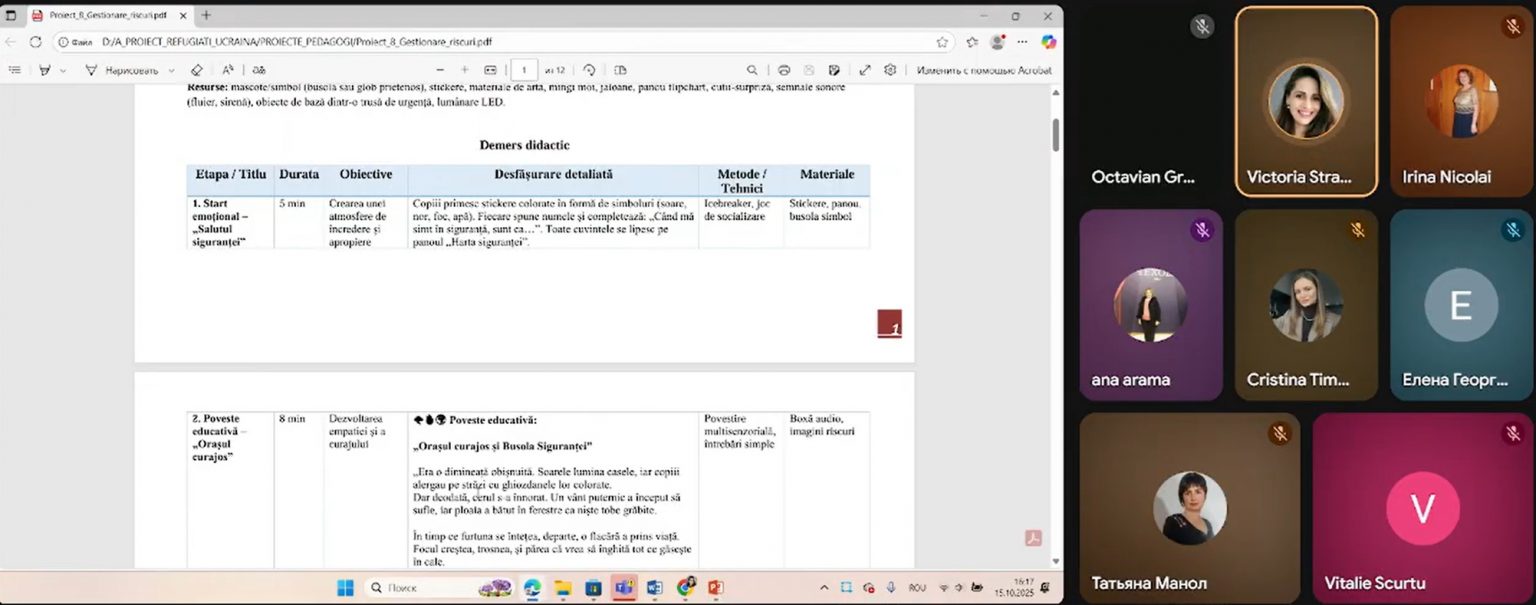Image resolution: width=1536 pixels, height=605 pixels.
Task: Click Изменить с помощью Acrobat button
Action: coord(984,70)
